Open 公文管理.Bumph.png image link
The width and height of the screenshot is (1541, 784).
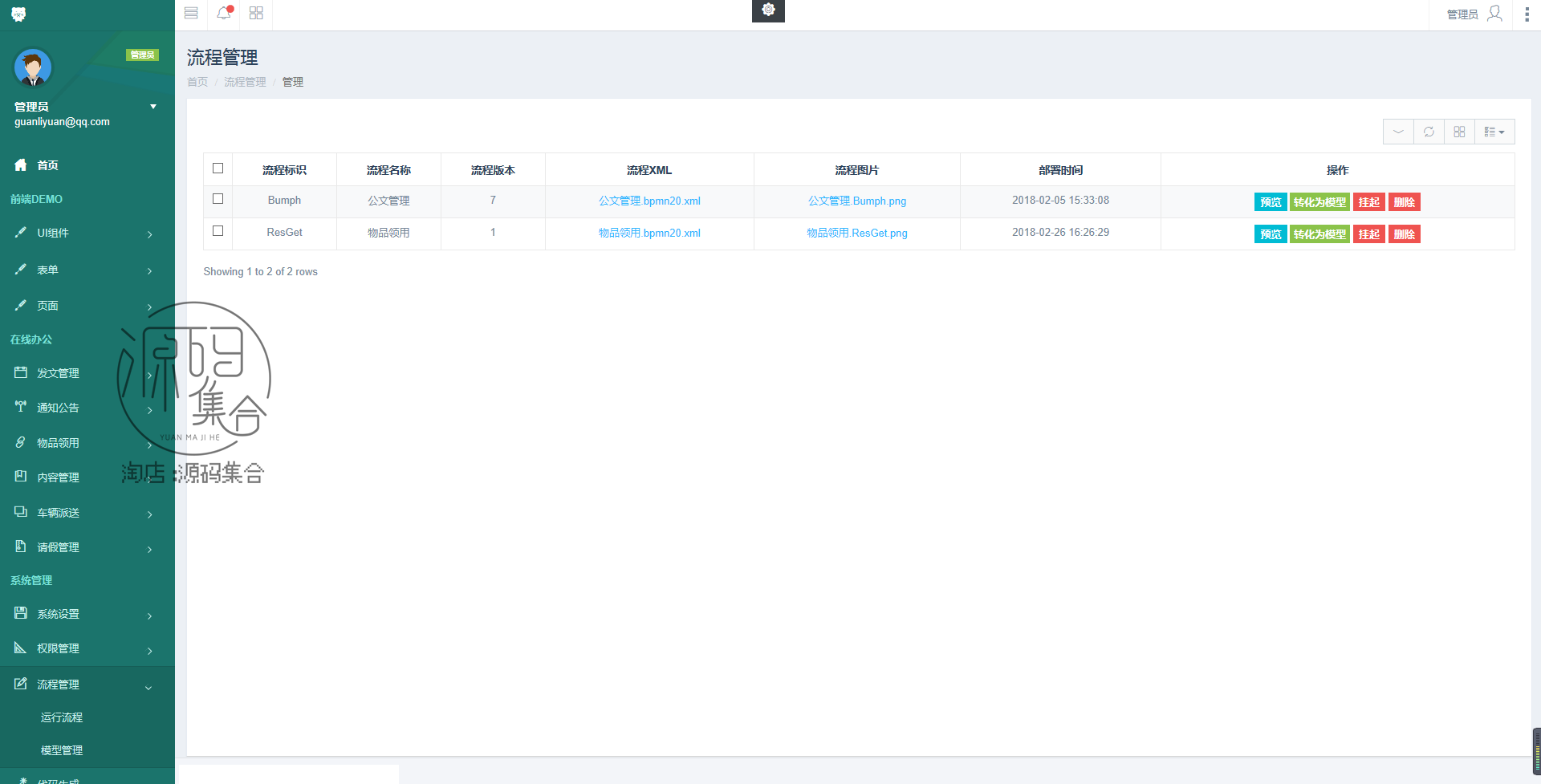tap(857, 201)
